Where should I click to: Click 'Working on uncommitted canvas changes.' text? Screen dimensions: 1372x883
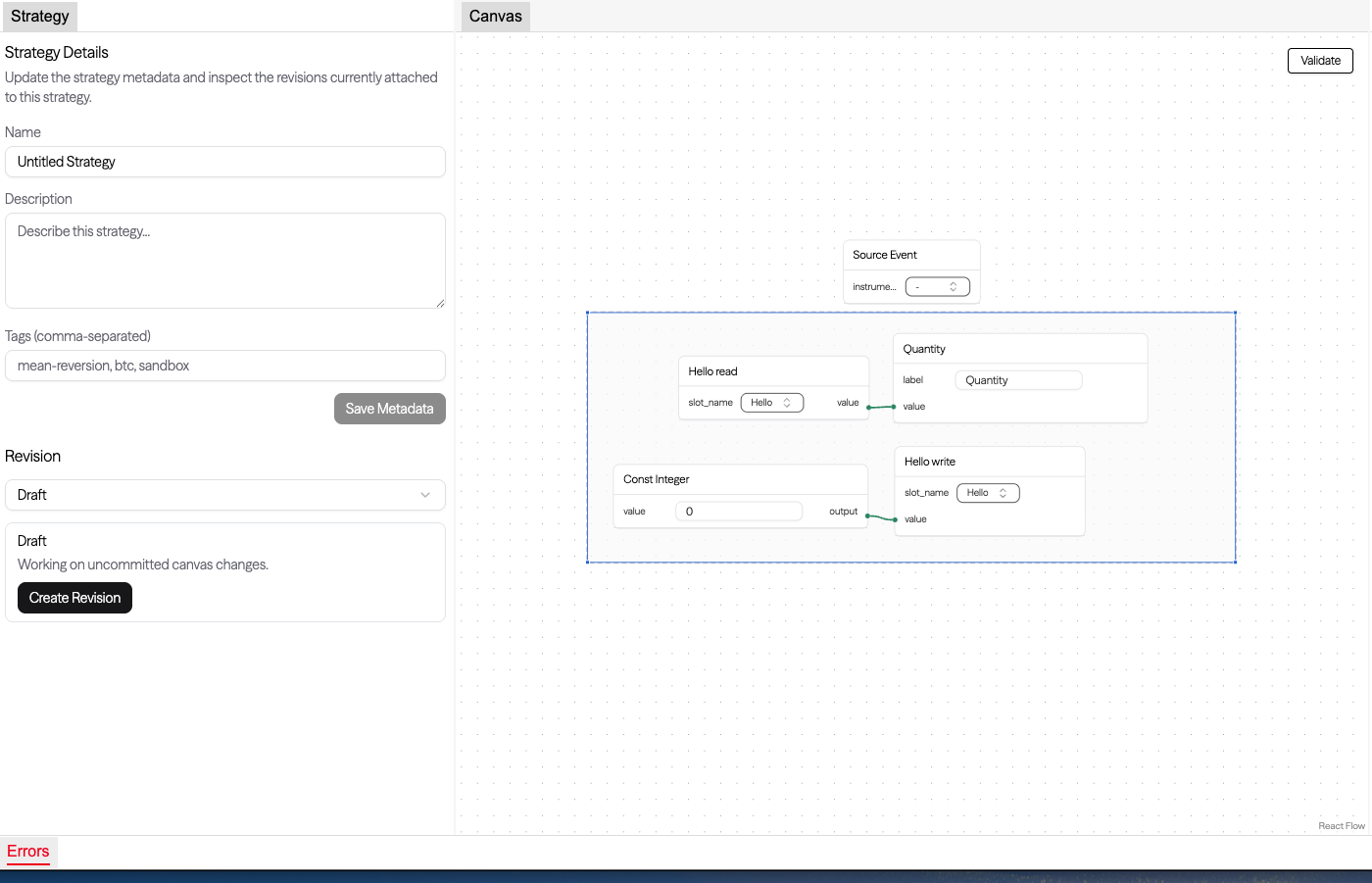(143, 564)
